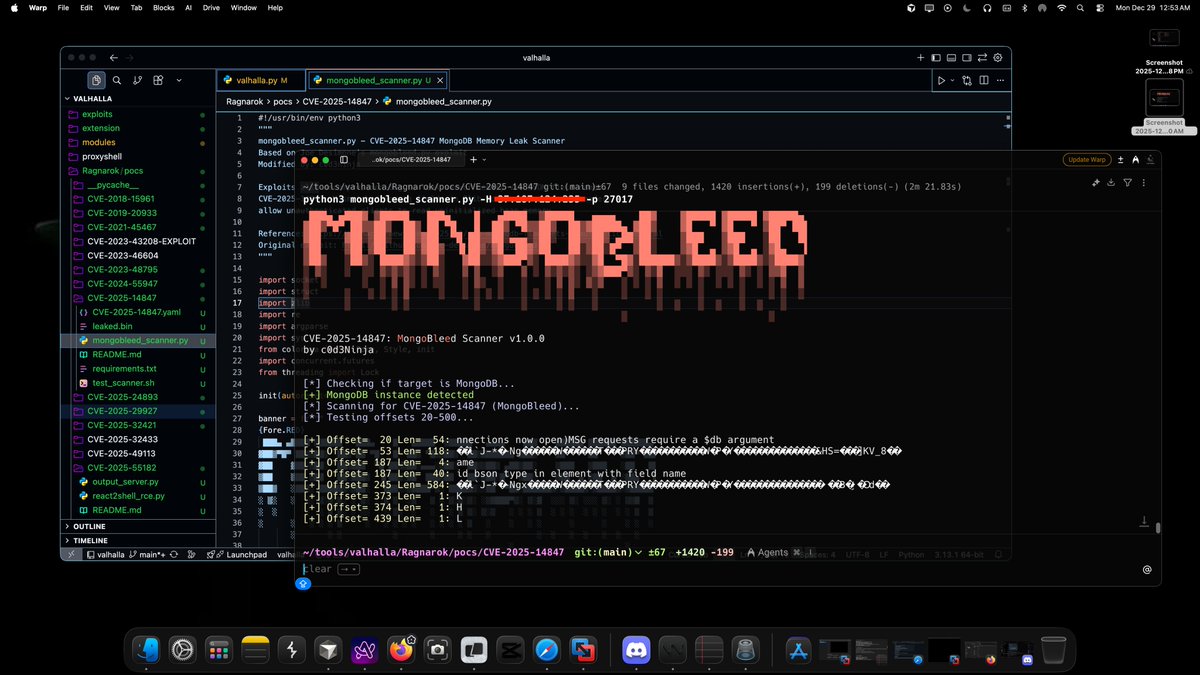Toggle the primary sidebar layout icon
This screenshot has height=675, width=1200.
pos(935,58)
